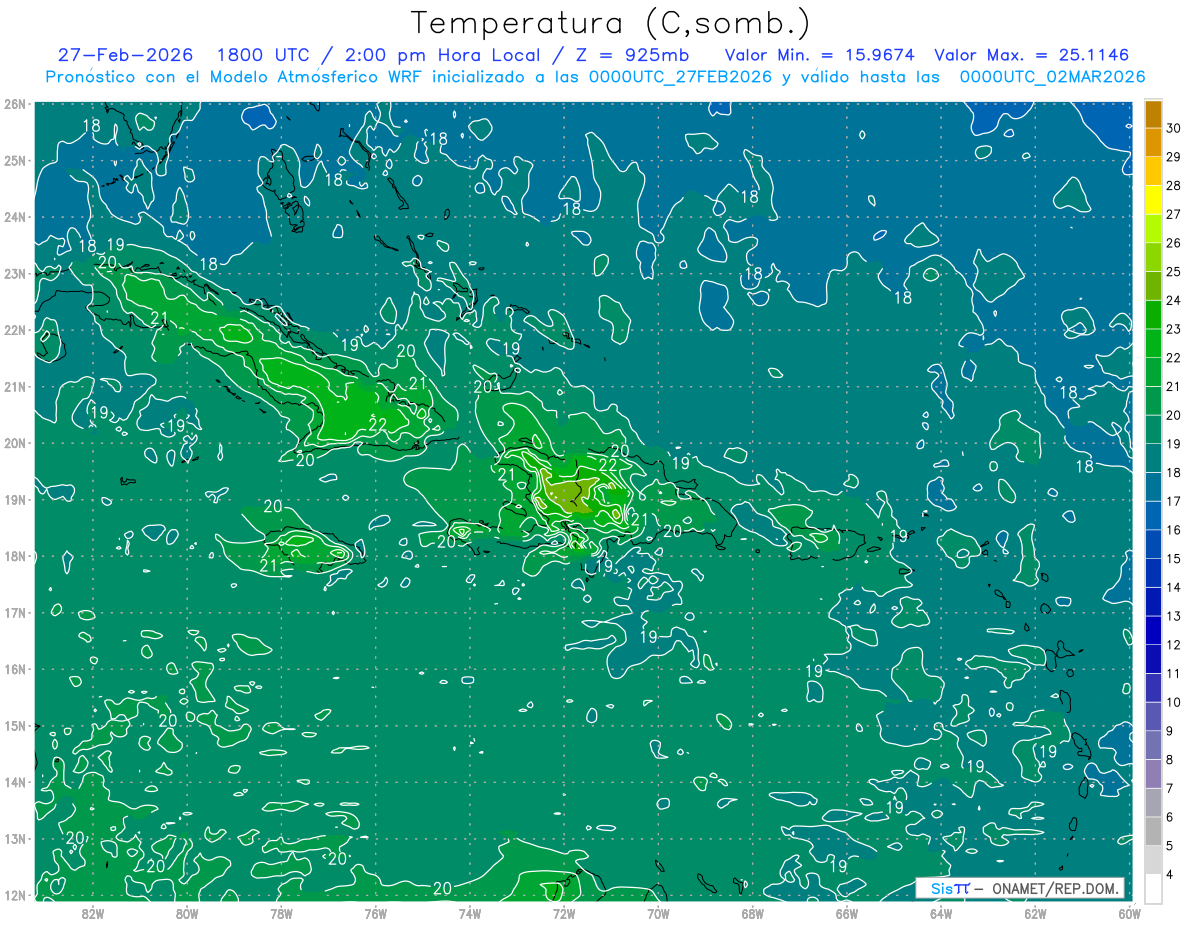The image size is (1200, 927).
Task: Click the "24N" latitude axis label
Action: tap(14, 216)
